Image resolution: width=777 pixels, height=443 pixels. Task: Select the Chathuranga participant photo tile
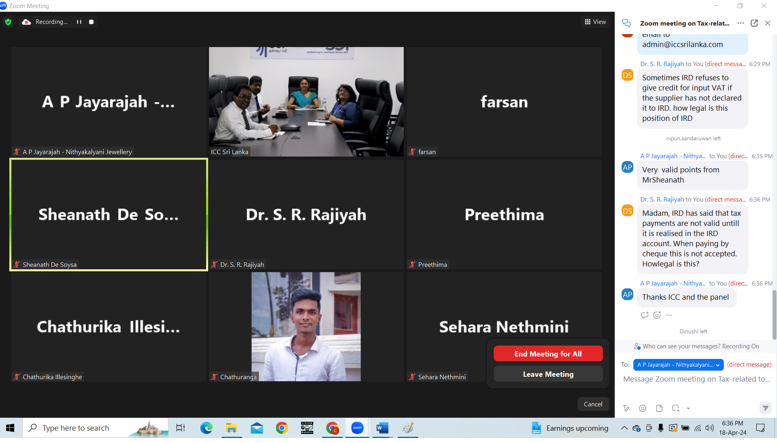pyautogui.click(x=306, y=327)
